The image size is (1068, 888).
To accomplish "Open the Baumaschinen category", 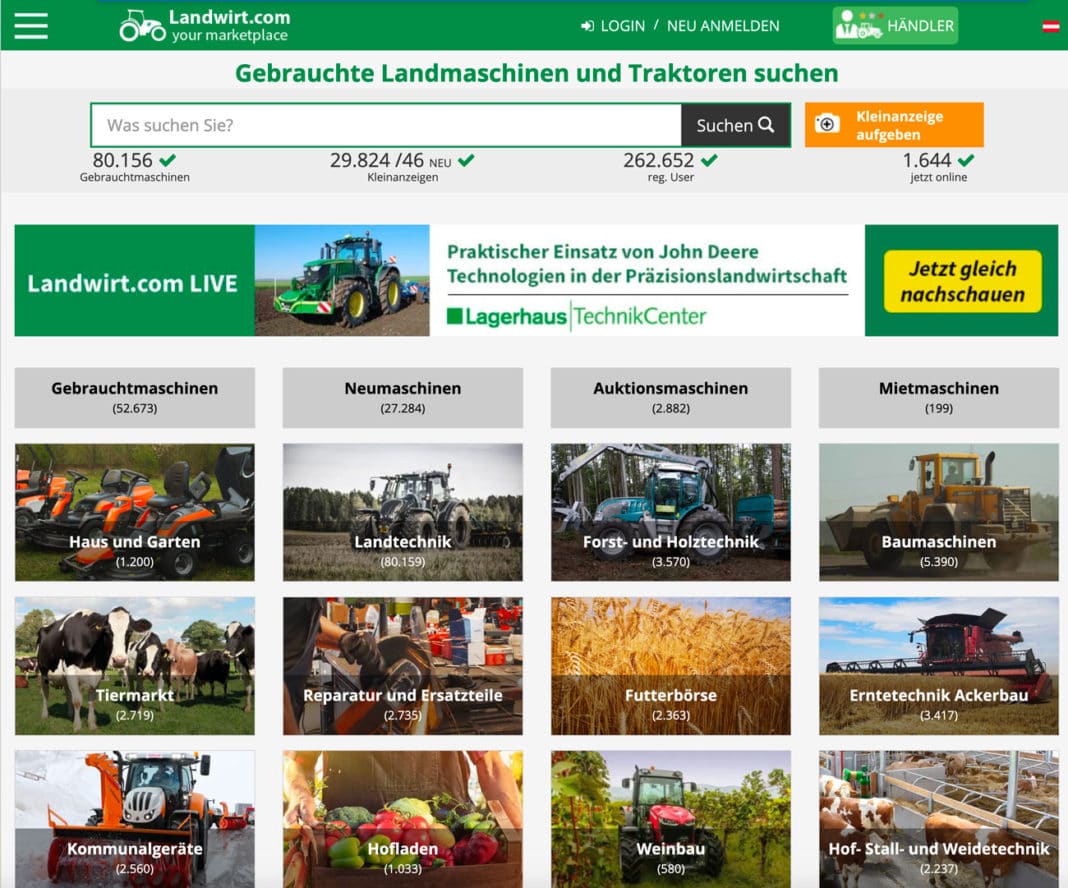I will click(939, 512).
